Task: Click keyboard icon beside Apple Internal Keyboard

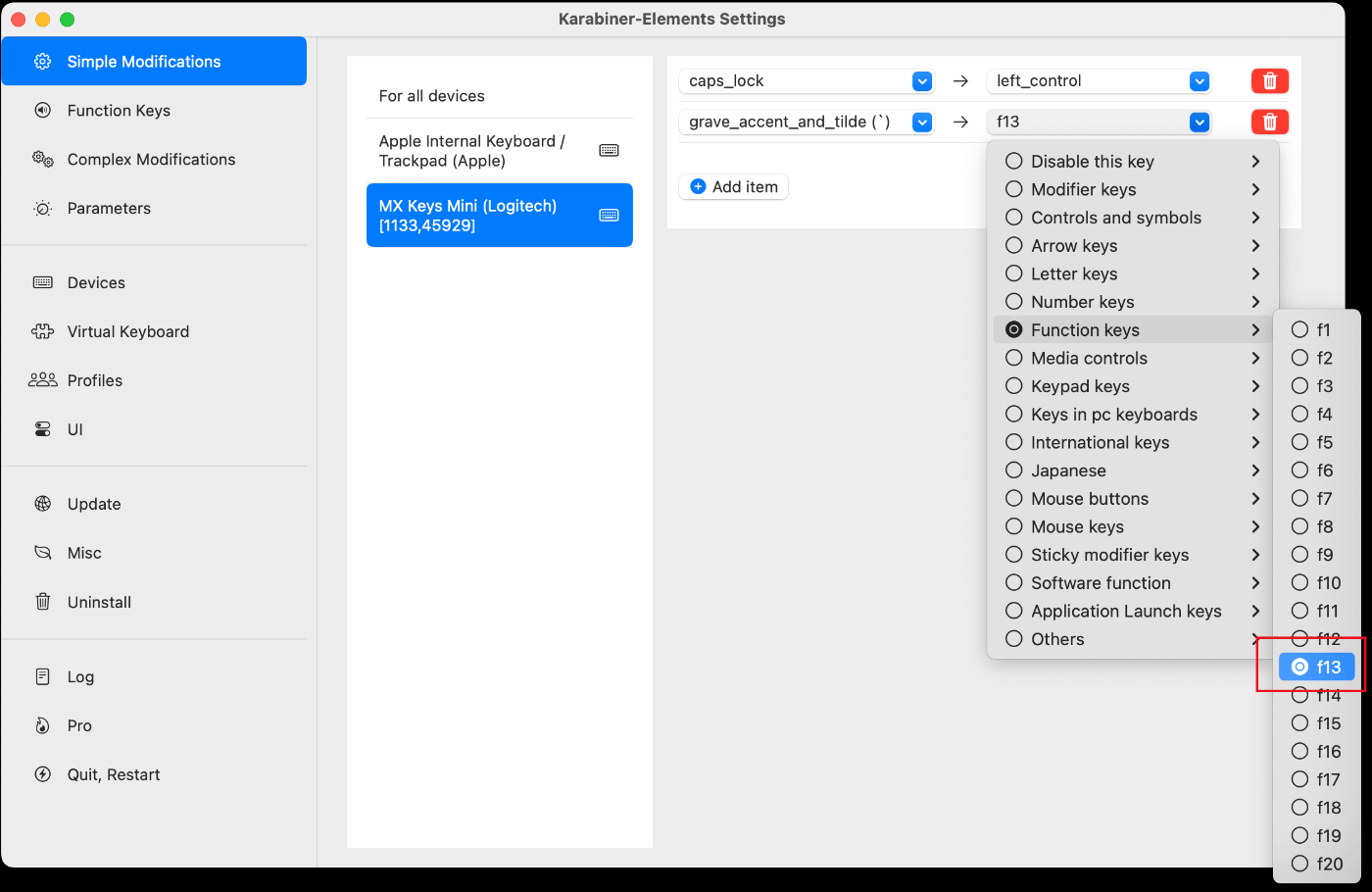Action: click(x=609, y=150)
